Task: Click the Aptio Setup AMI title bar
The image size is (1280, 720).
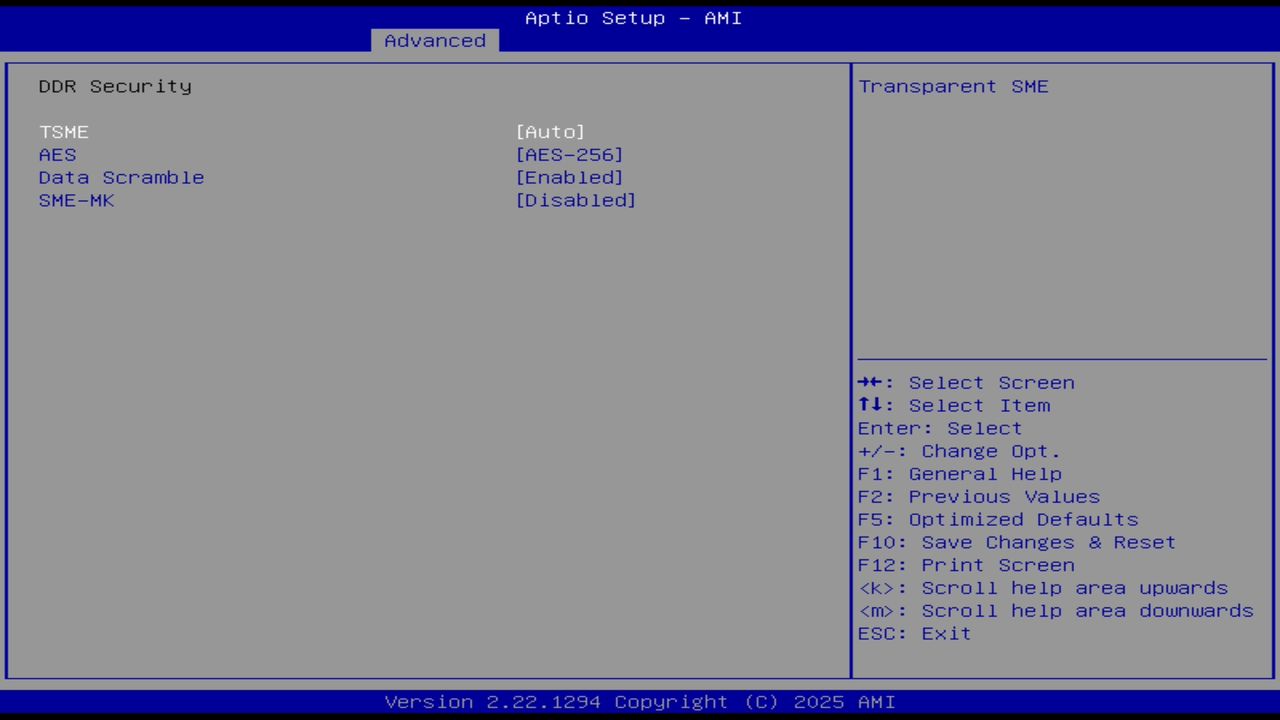Action: tap(632, 17)
